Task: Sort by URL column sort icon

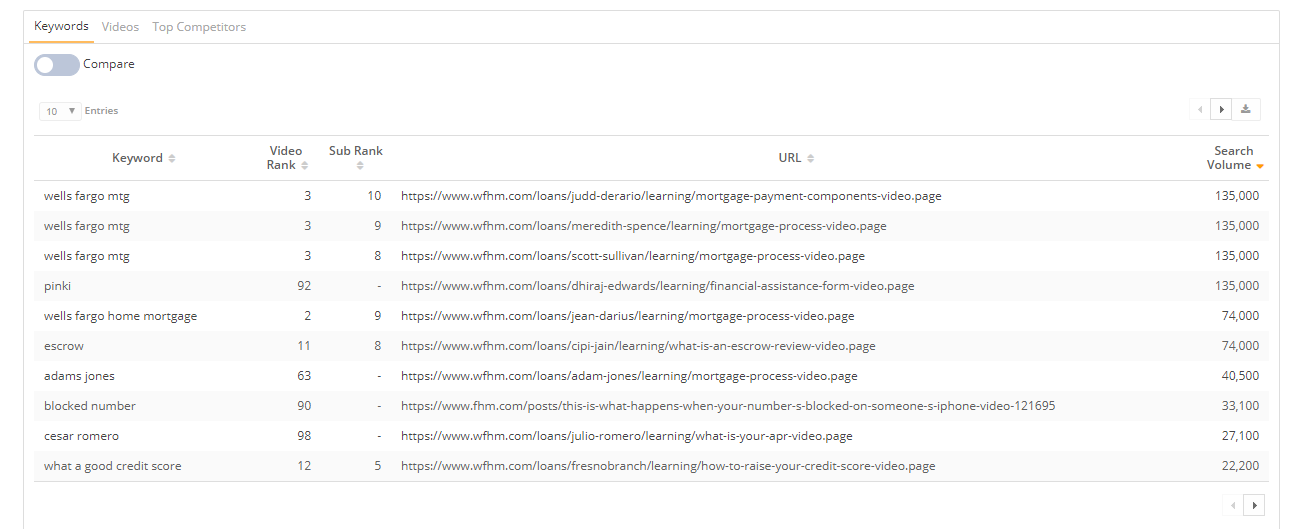Action: tap(810, 159)
